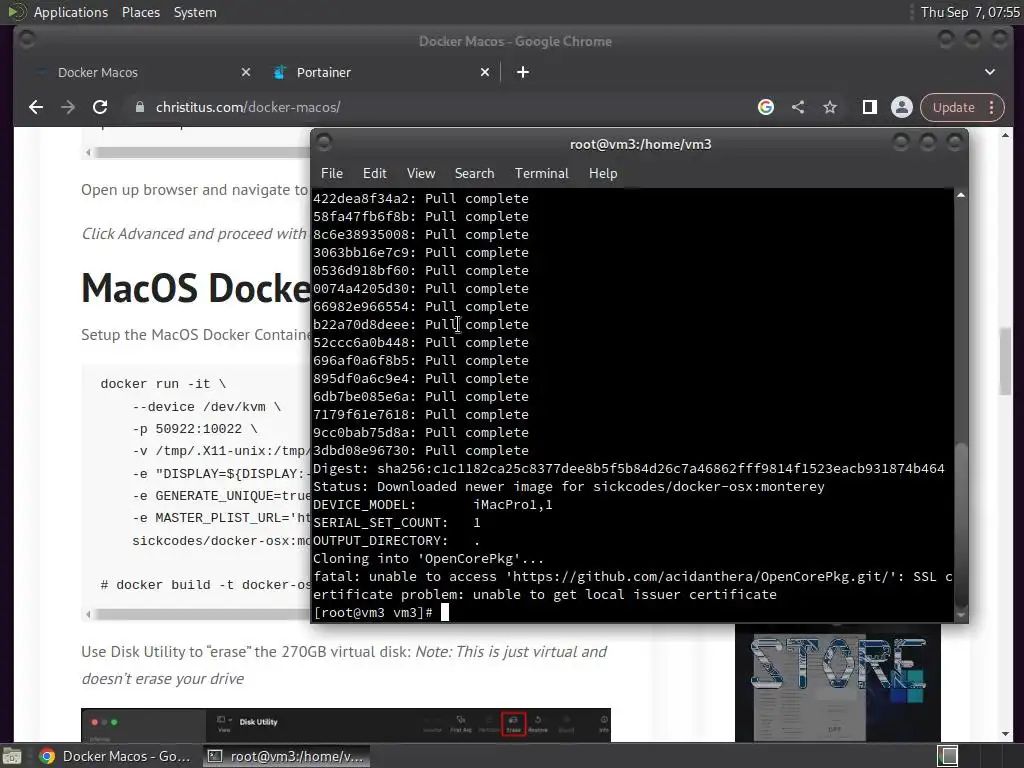Share this page from address bar
The width and height of the screenshot is (1024, 768).
click(798, 107)
